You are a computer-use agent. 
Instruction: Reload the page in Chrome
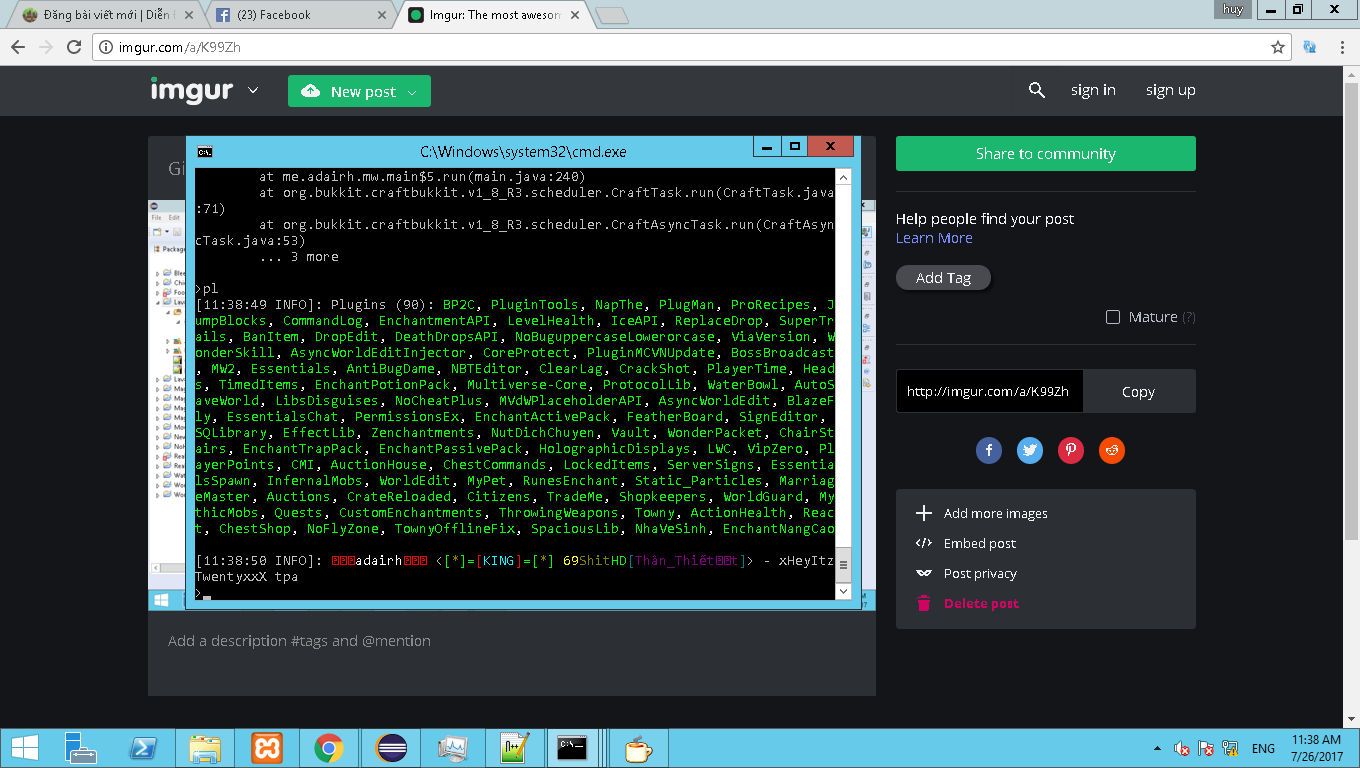point(74,47)
